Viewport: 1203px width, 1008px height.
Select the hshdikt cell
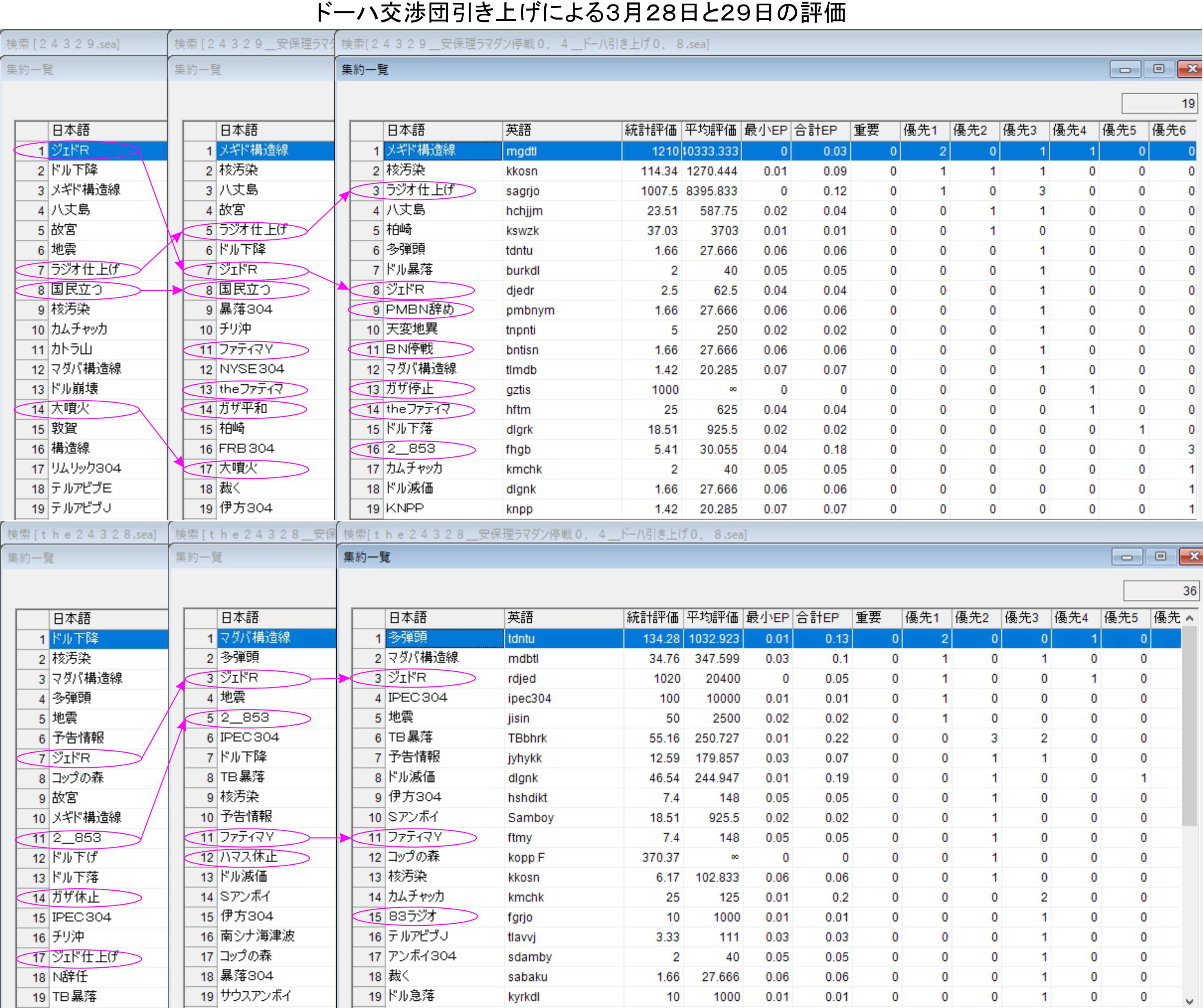tap(564, 798)
